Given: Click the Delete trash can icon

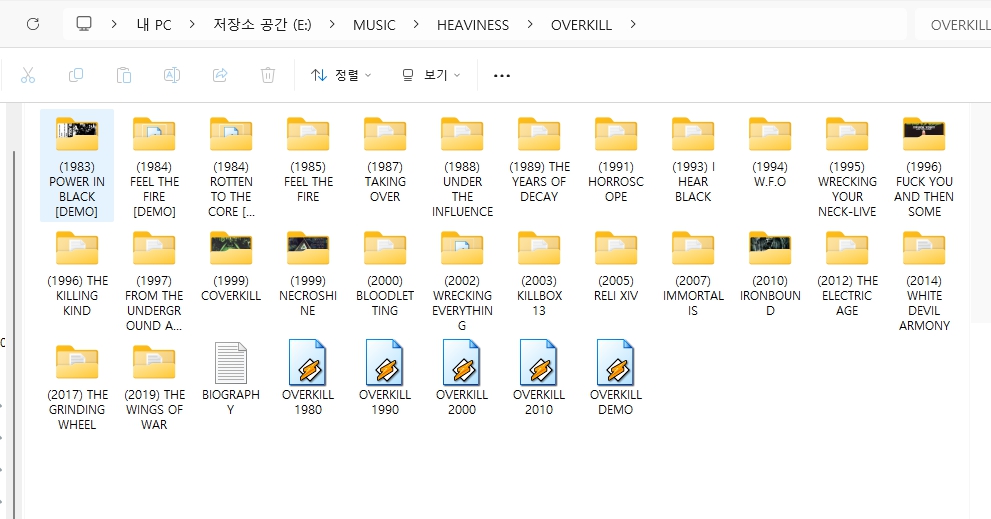Looking at the screenshot, I should pyautogui.click(x=268, y=75).
